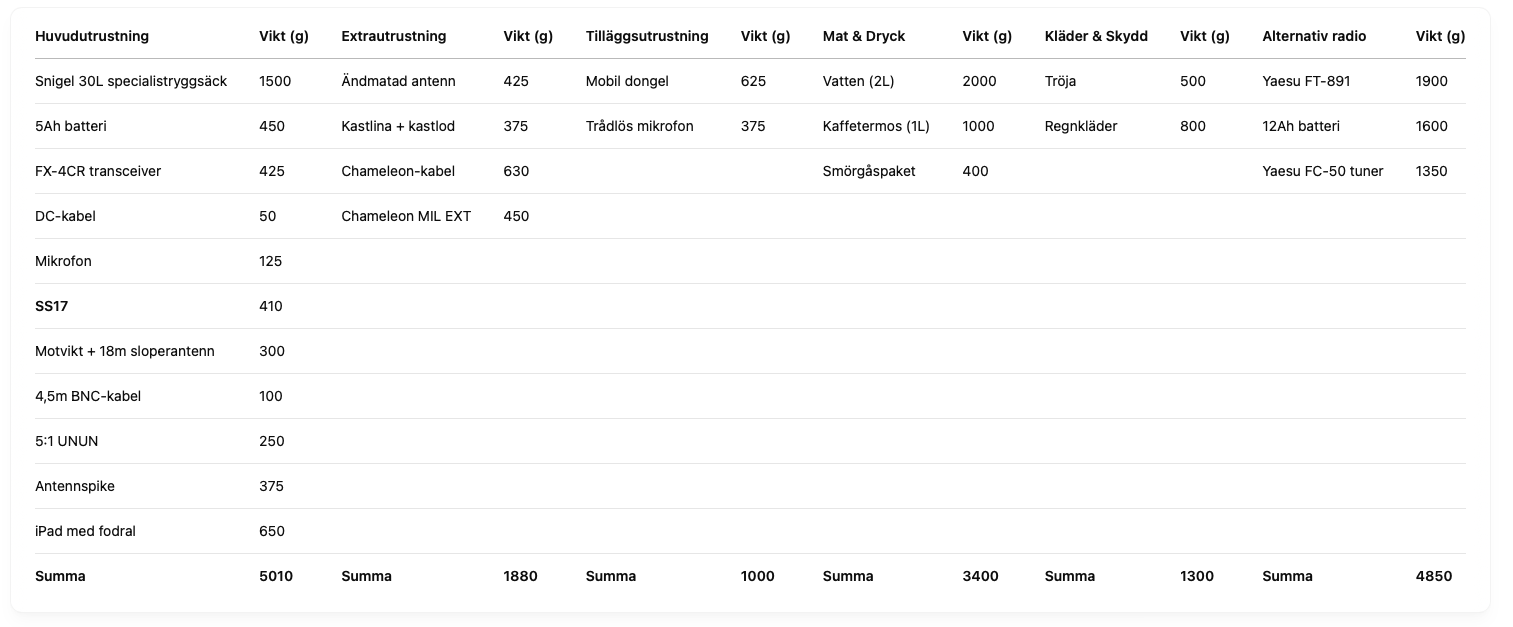The image size is (1513, 627).
Task: Select the Ändmatad antenn cell
Action: click(398, 81)
